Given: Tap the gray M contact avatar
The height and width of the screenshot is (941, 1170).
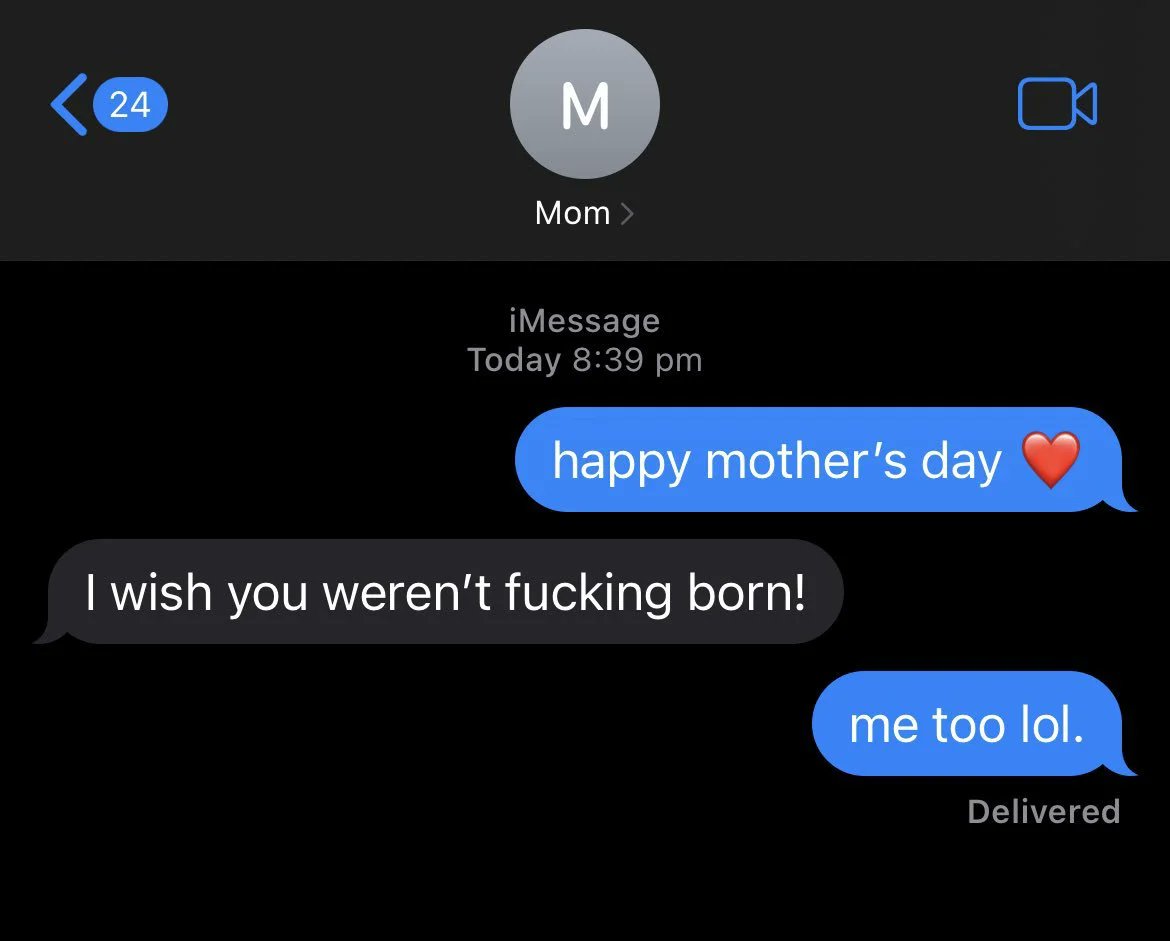Looking at the screenshot, I should [585, 104].
